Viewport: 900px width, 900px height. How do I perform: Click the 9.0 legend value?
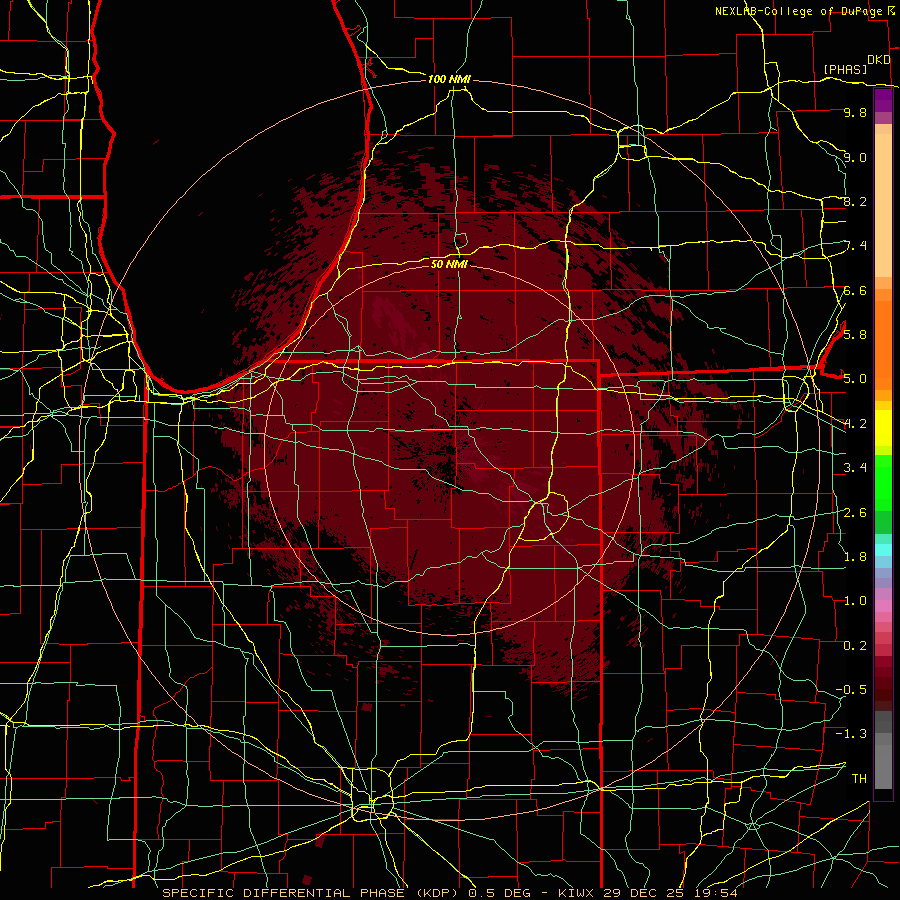[855, 157]
